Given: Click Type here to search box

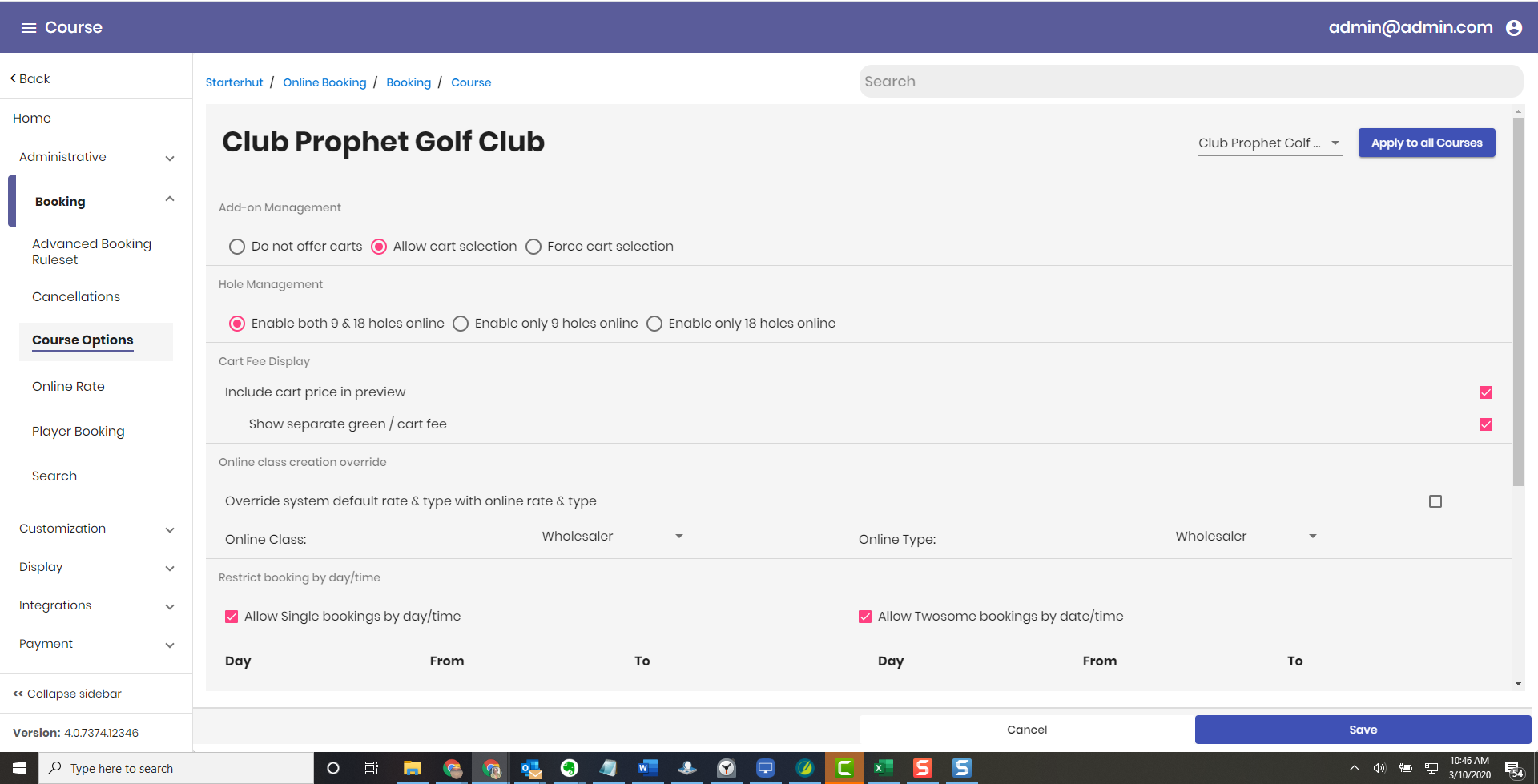Looking at the screenshot, I should click(x=176, y=769).
